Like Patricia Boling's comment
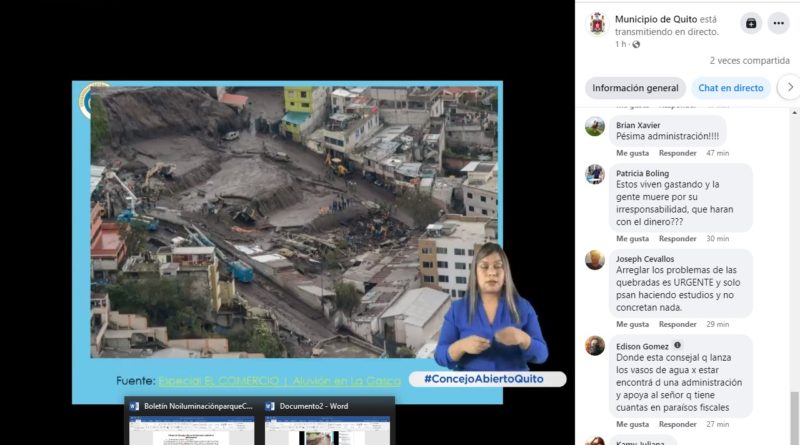Viewport: 800px width, 445px height. (x=632, y=239)
